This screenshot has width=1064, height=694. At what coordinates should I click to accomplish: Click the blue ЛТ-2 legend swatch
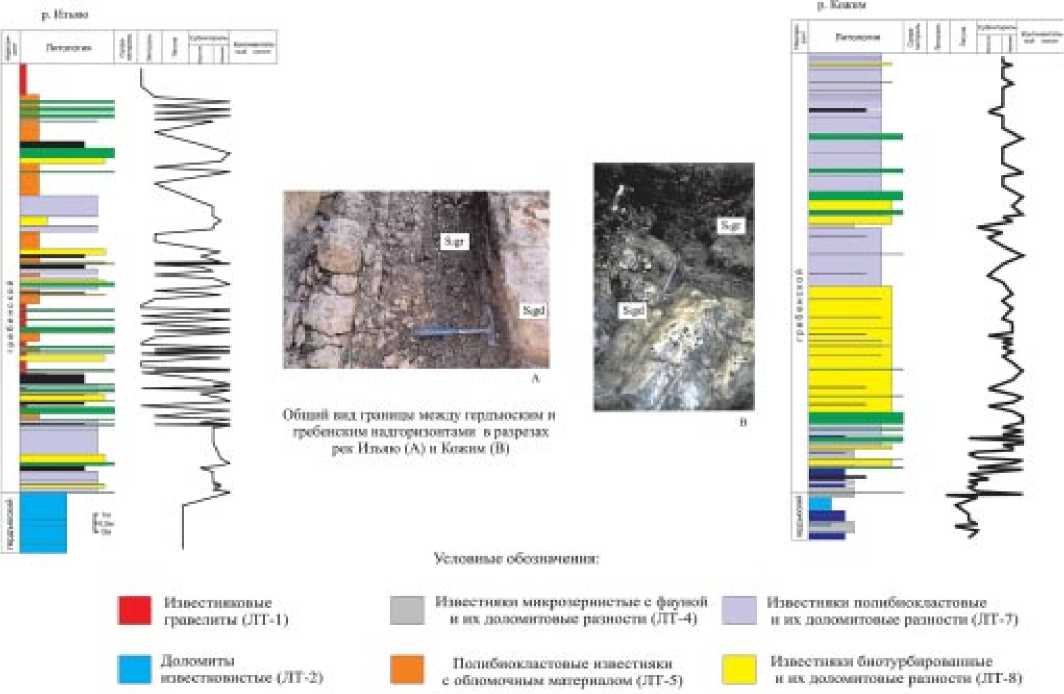[x=134, y=669]
